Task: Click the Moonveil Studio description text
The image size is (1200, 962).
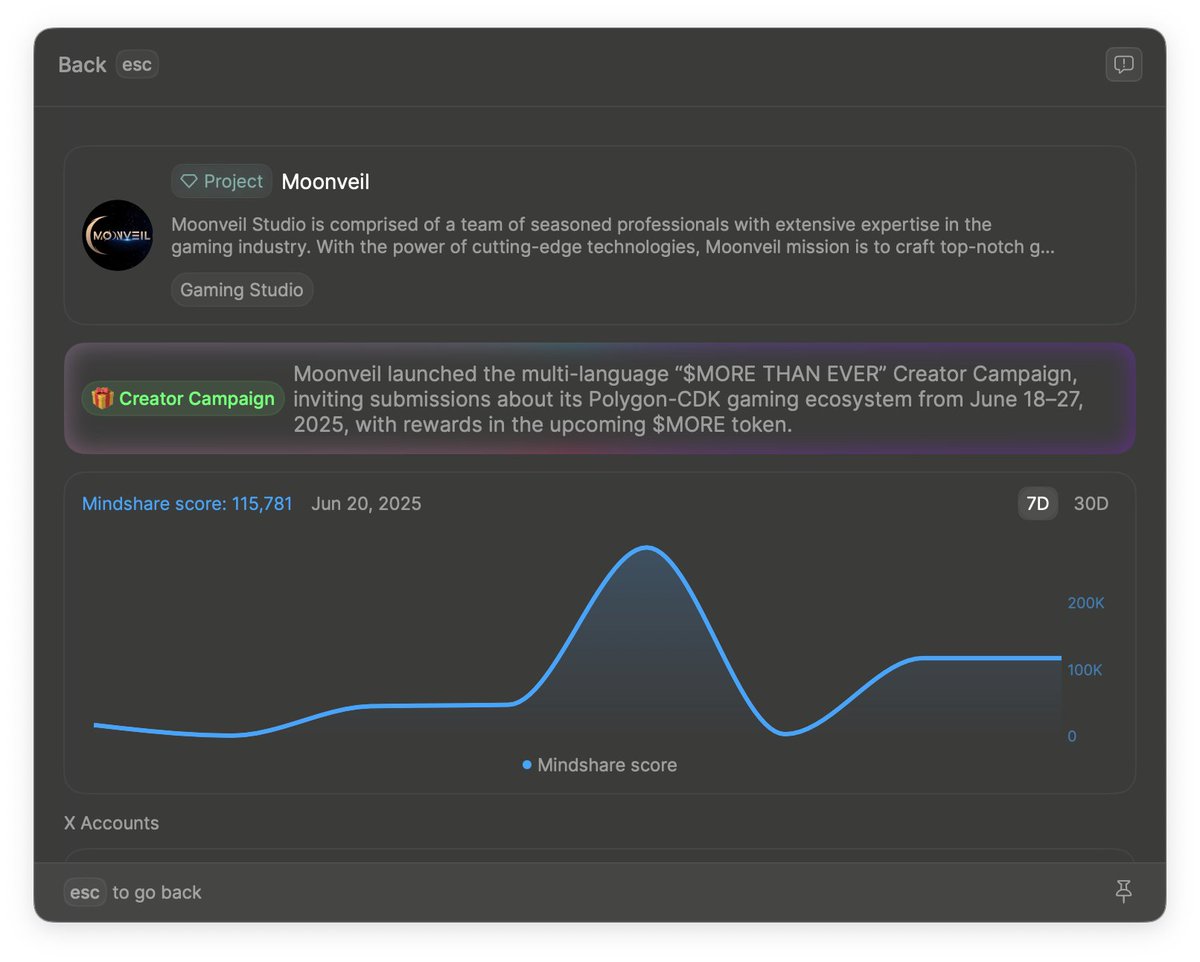Action: pyautogui.click(x=612, y=235)
